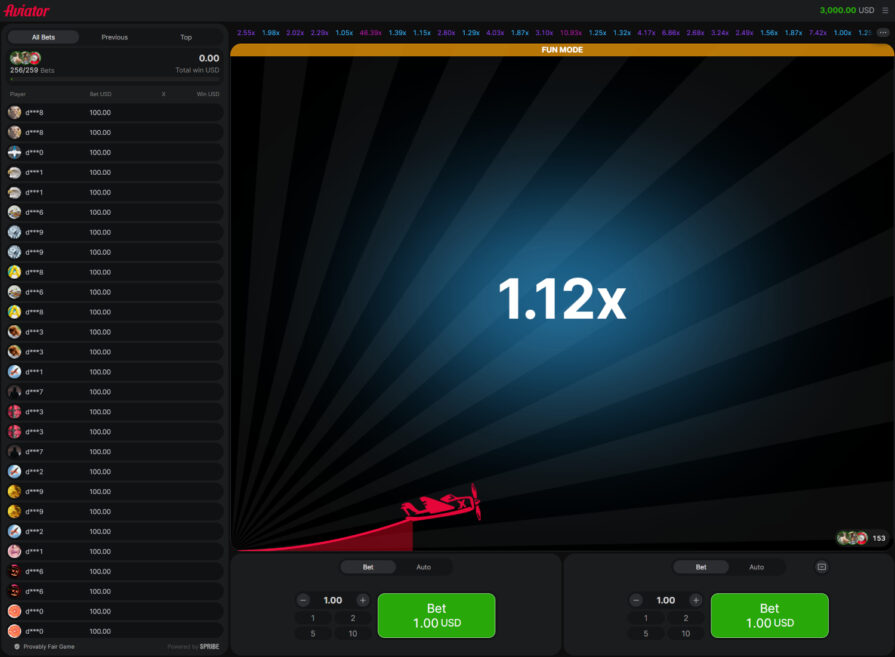The width and height of the screenshot is (895, 657).
Task: Switch left bet panel to Auto mode
Action: pos(423,567)
